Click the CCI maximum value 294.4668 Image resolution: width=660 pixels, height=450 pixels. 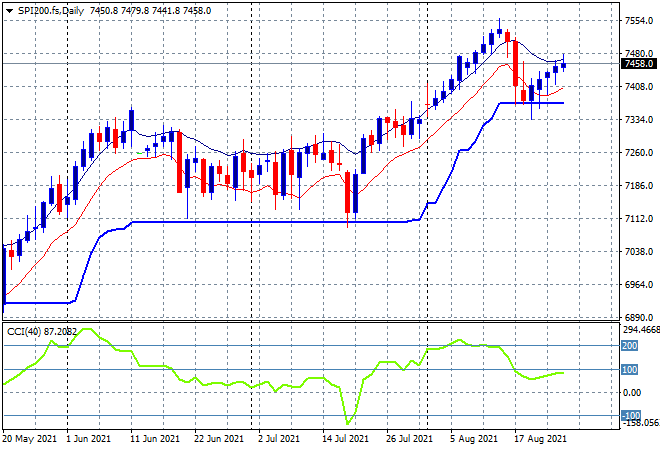coord(641,330)
